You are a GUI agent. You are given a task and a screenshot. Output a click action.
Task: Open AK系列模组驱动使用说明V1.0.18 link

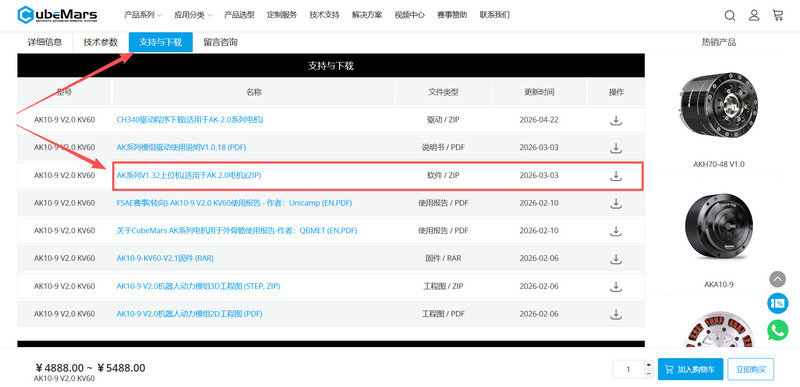pos(181,147)
